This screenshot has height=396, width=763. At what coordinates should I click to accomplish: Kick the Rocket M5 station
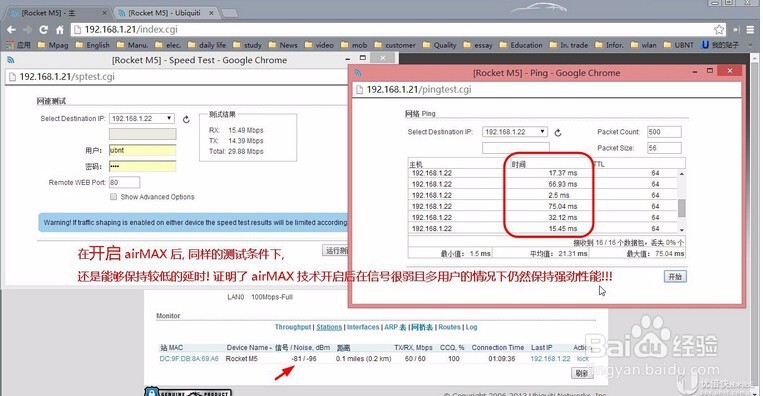coord(582,359)
